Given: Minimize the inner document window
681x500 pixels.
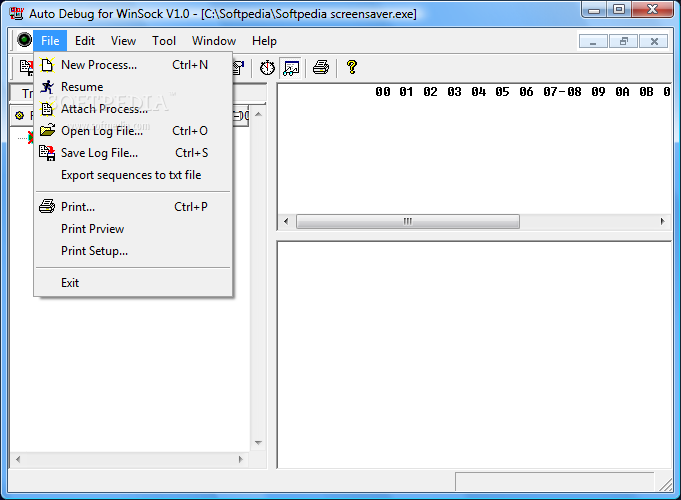Looking at the screenshot, I should 593,42.
